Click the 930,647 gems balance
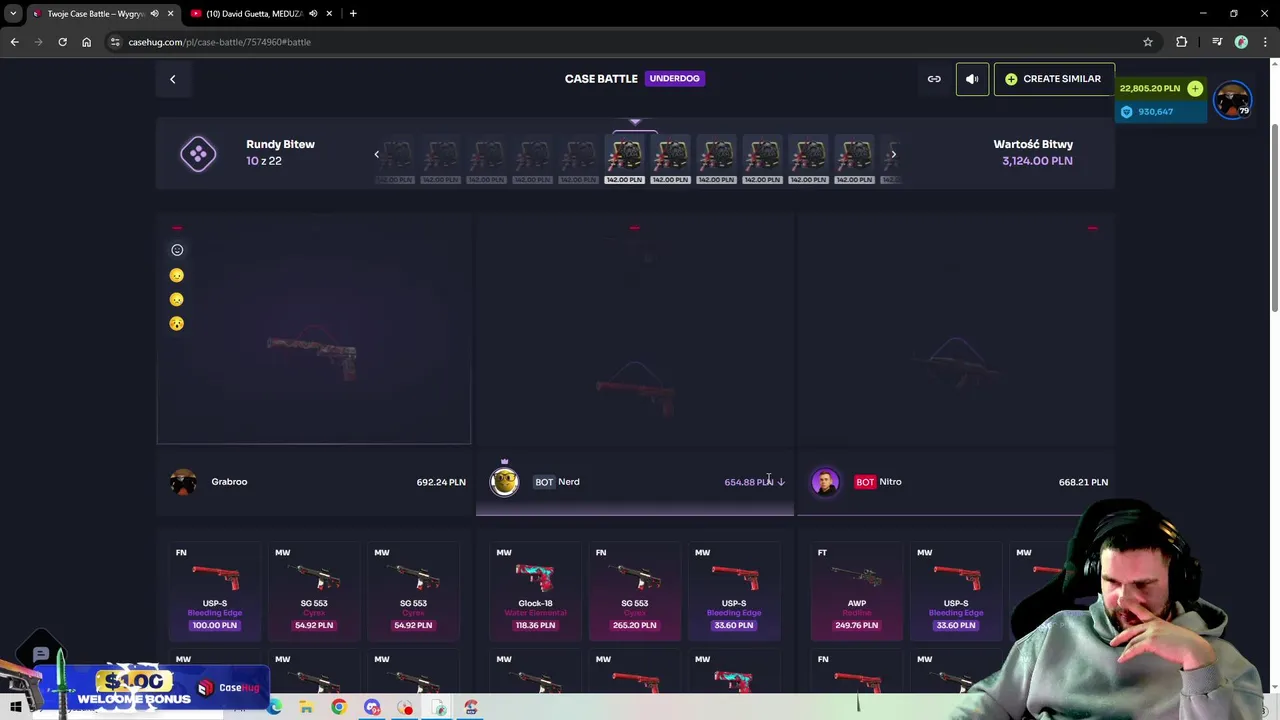Viewport: 1280px width, 720px height. point(1155,112)
